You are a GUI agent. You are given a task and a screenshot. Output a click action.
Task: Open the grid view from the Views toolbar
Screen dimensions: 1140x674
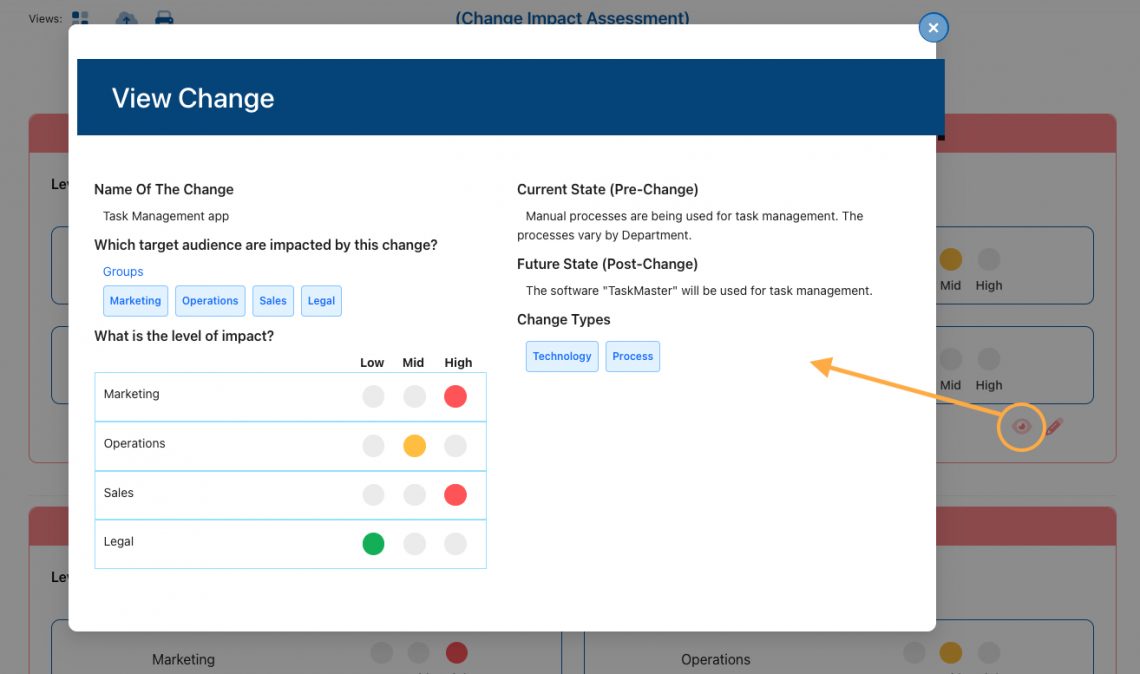pos(78,17)
